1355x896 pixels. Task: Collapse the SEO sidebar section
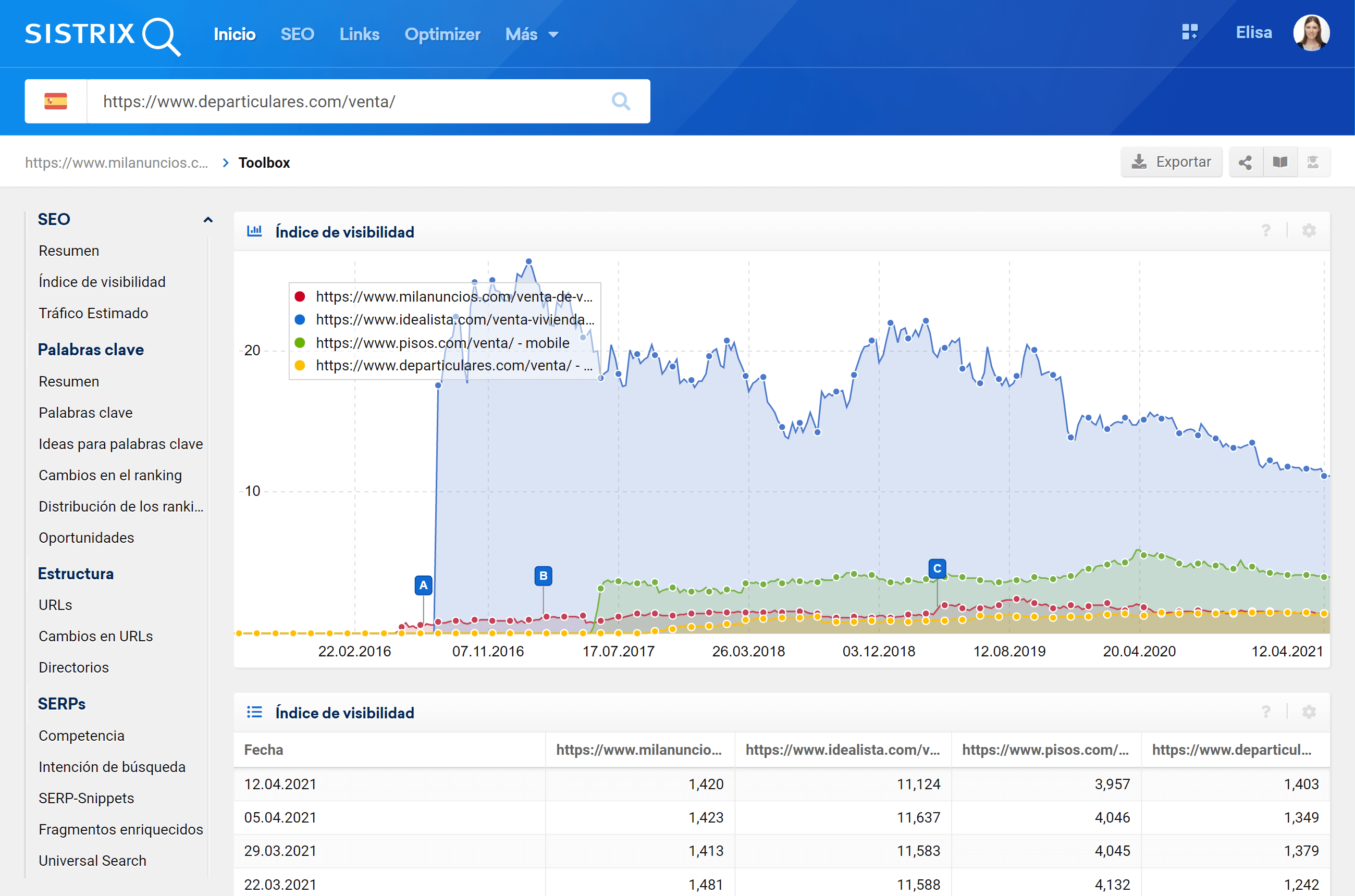click(x=207, y=219)
